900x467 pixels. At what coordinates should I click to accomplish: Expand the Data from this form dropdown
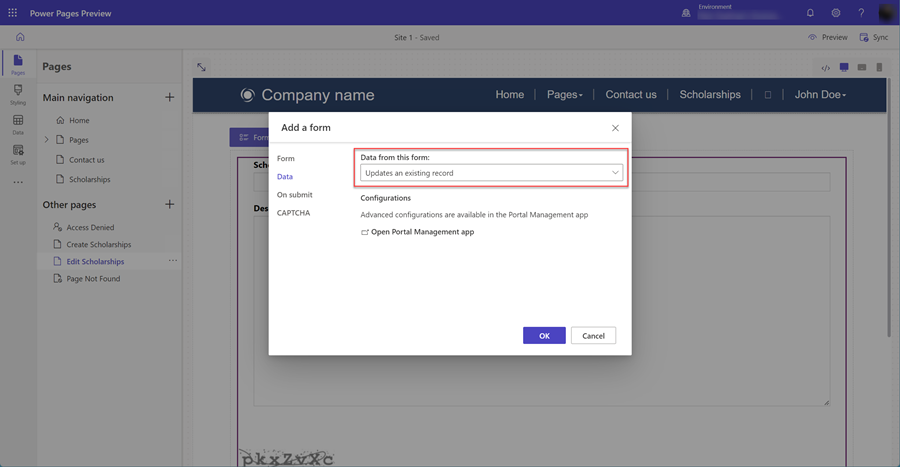[x=491, y=173]
